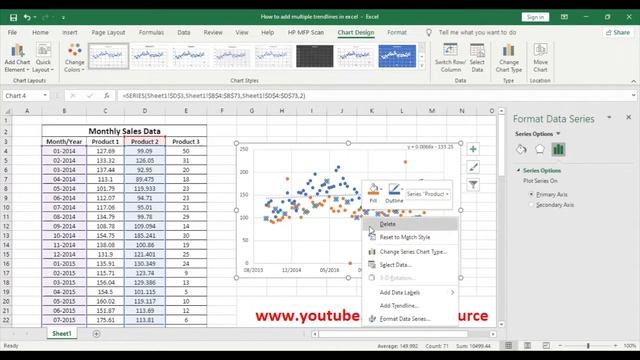Click the Share button
640x360 pixels.
[618, 33]
